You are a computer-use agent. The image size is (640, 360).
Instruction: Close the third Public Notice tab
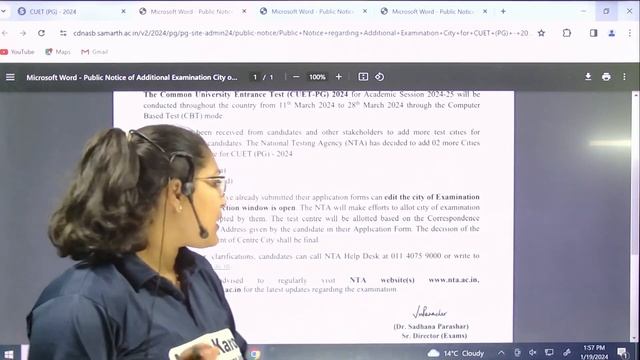365,11
